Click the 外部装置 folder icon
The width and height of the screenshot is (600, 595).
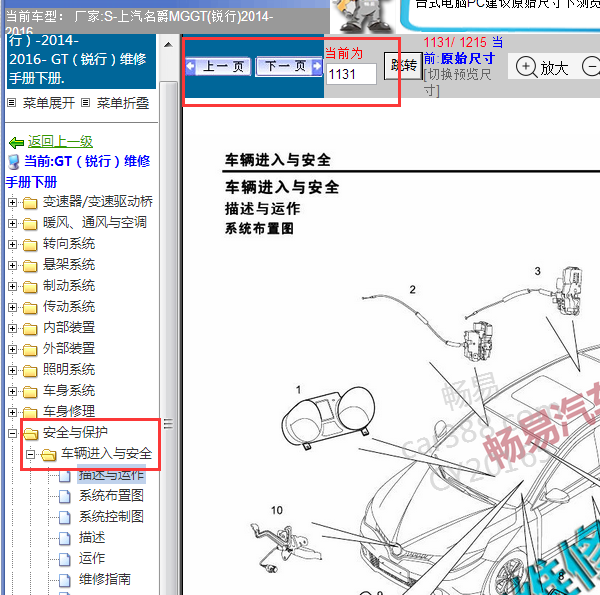pos(30,350)
